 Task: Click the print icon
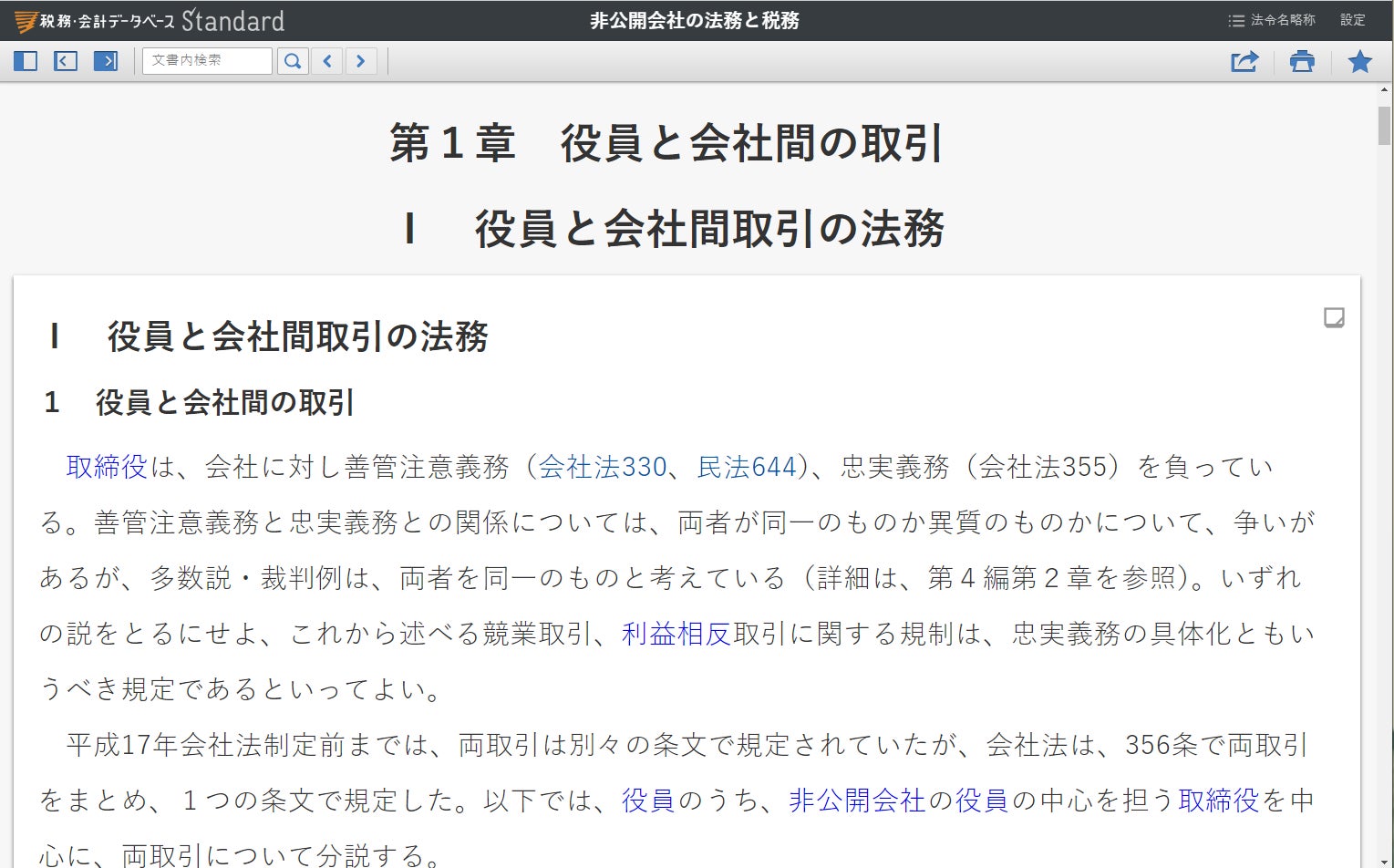(1301, 61)
